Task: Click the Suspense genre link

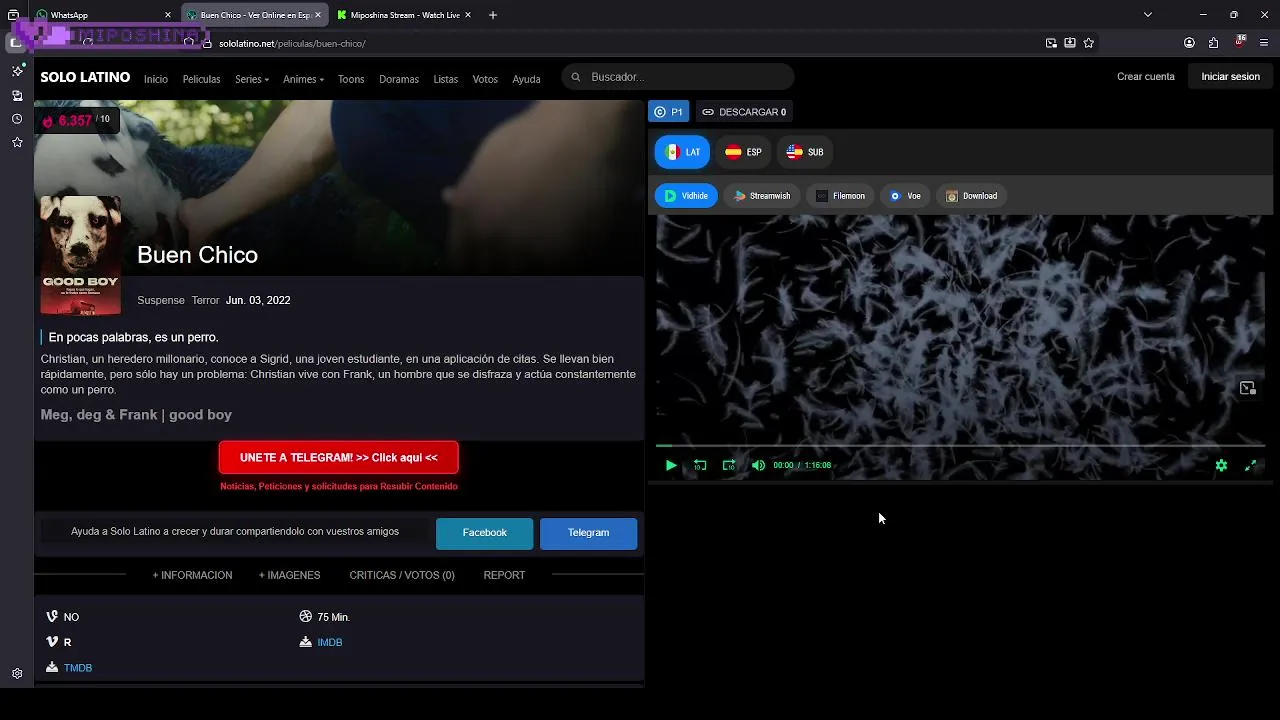Action: coord(161,300)
